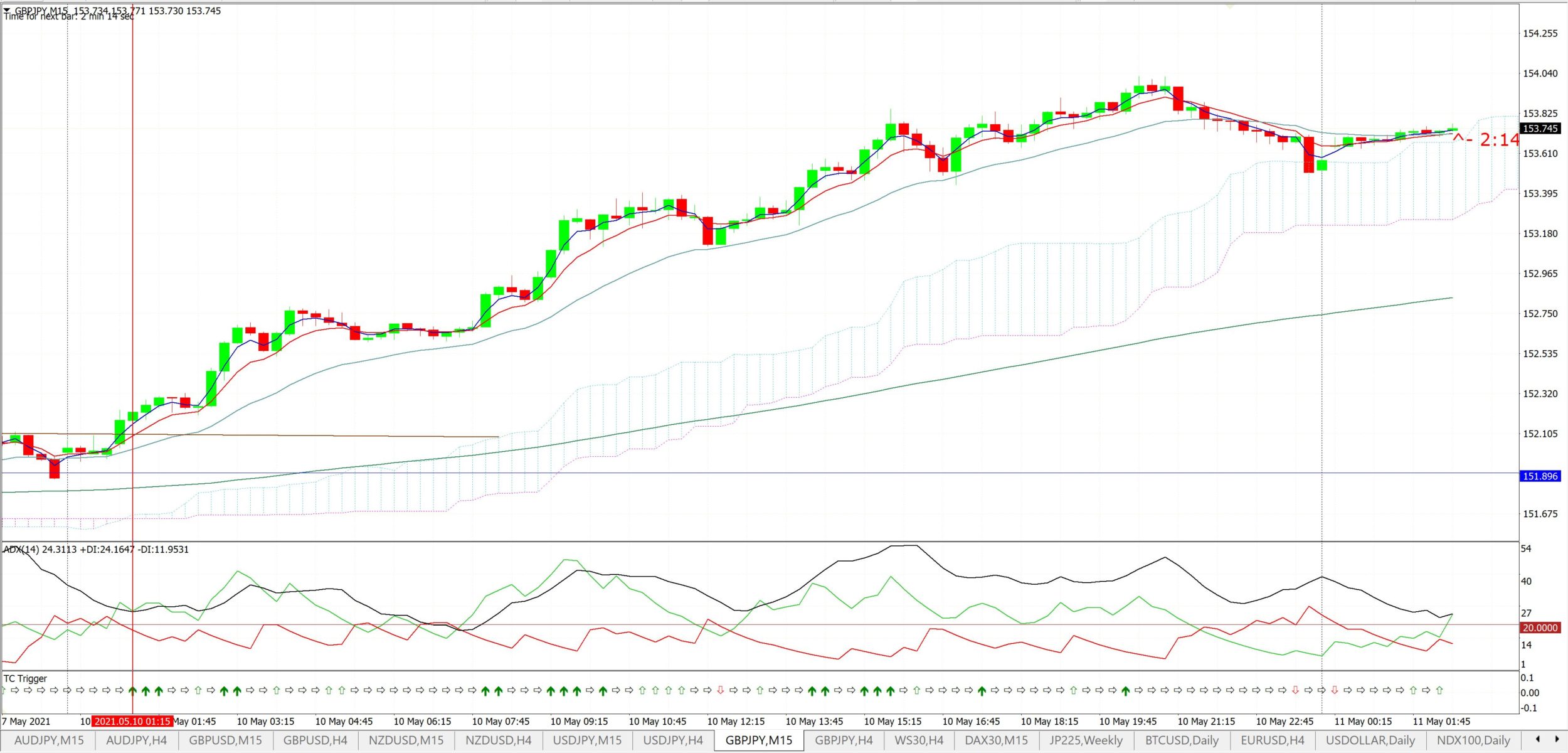Click the 154.040 price scale value
This screenshot has width=1568, height=753.
coord(1540,73)
